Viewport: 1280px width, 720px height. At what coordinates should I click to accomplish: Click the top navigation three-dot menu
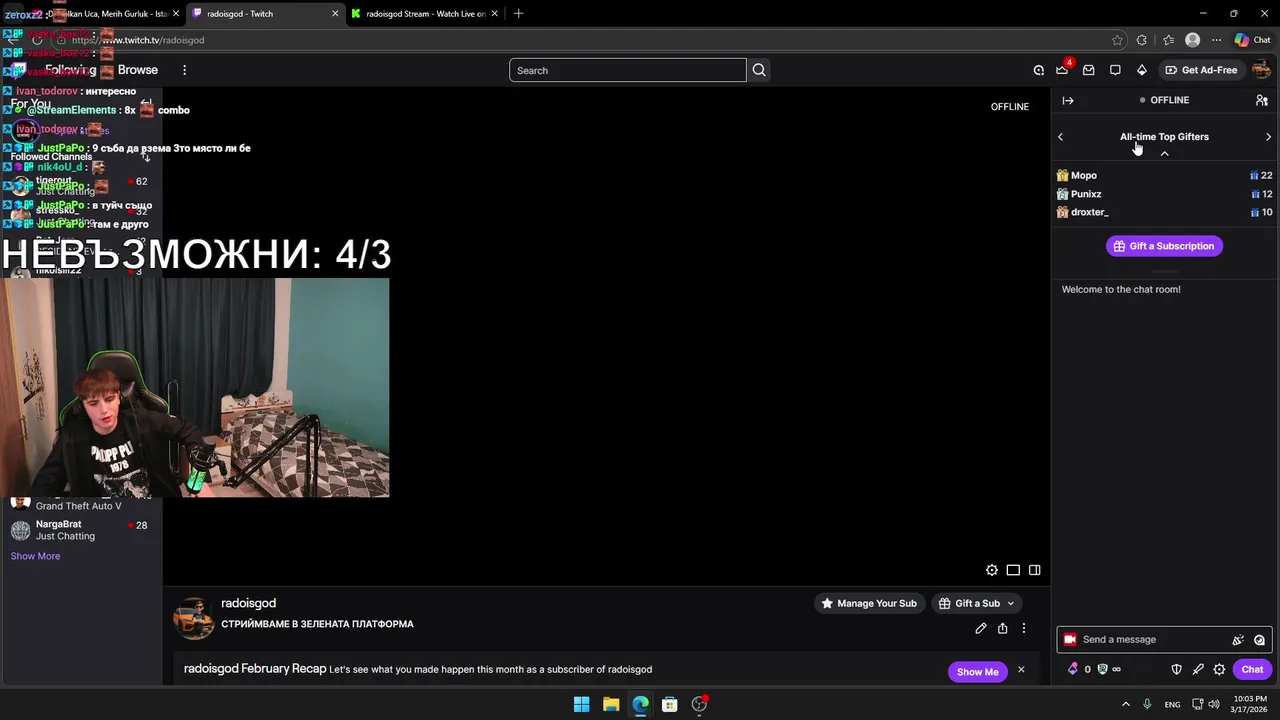click(184, 70)
